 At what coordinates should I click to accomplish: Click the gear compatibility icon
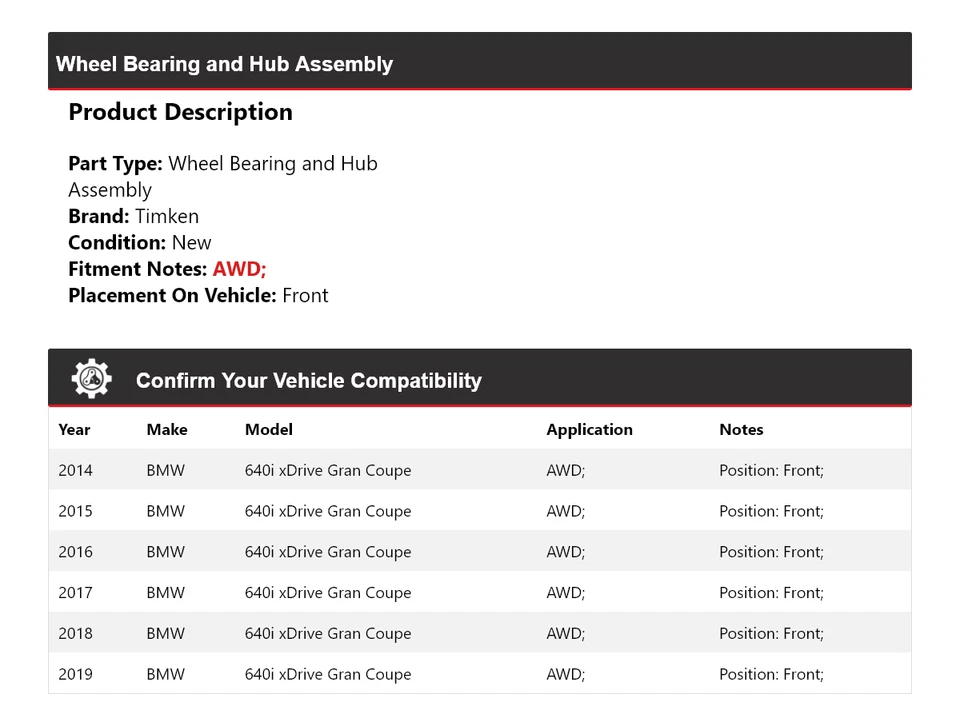click(x=91, y=379)
